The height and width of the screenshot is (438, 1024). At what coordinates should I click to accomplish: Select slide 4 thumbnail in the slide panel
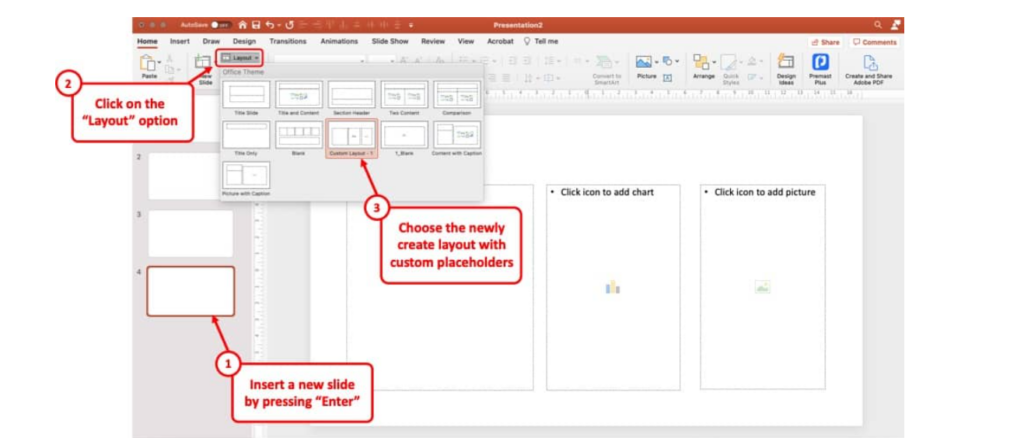[x=191, y=291]
